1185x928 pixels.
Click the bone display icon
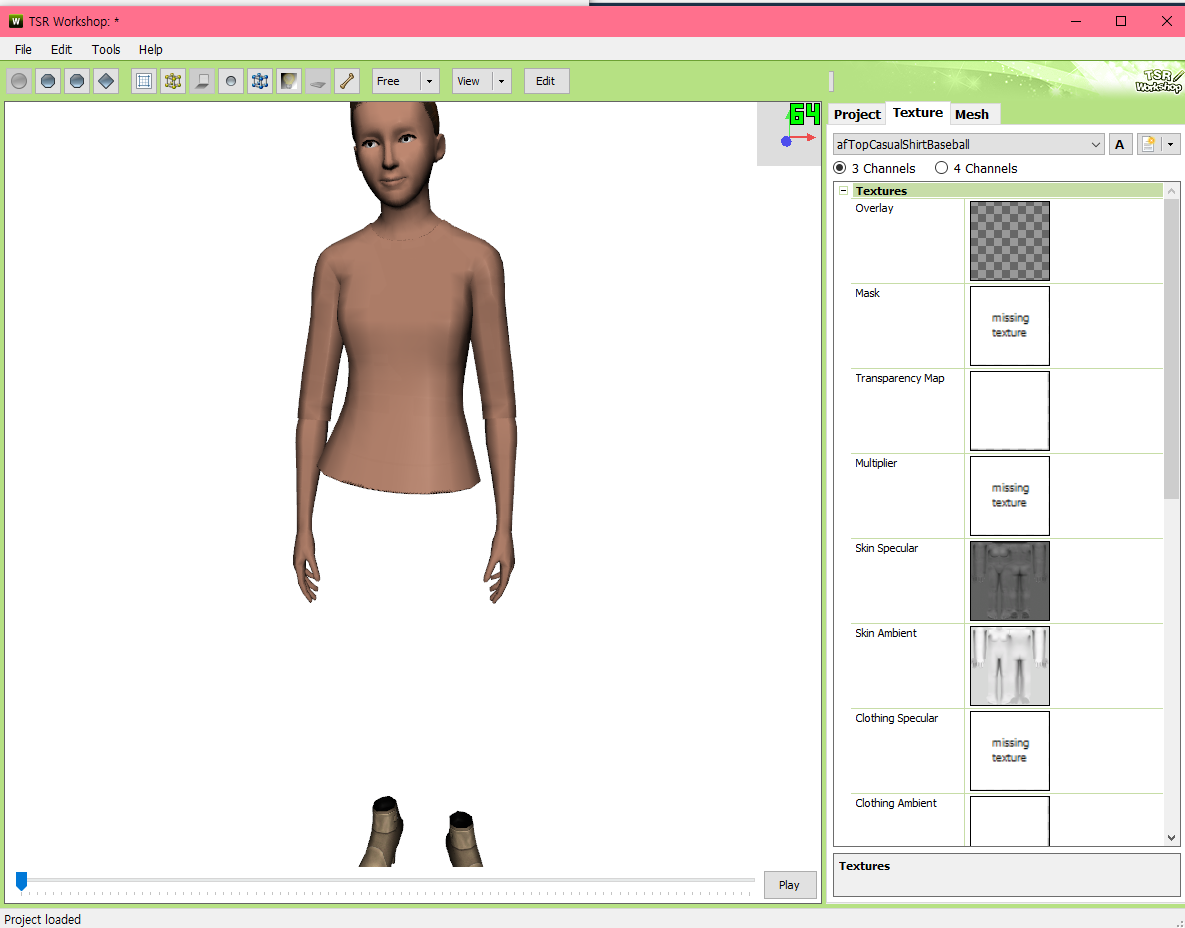[347, 81]
